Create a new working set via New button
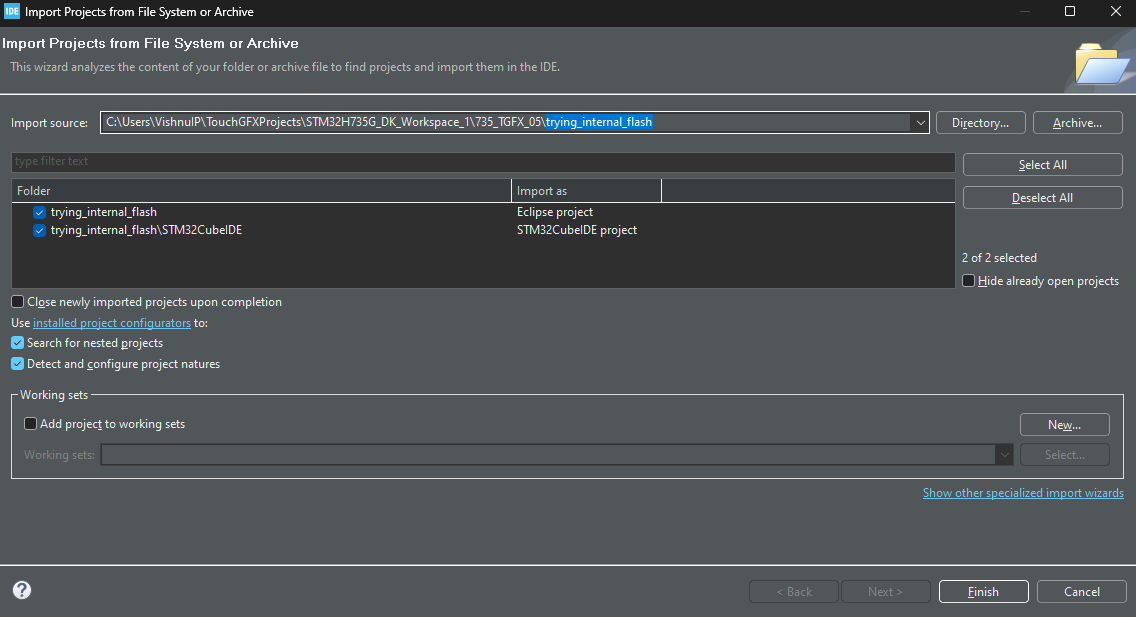The width and height of the screenshot is (1136, 617). point(1064,424)
